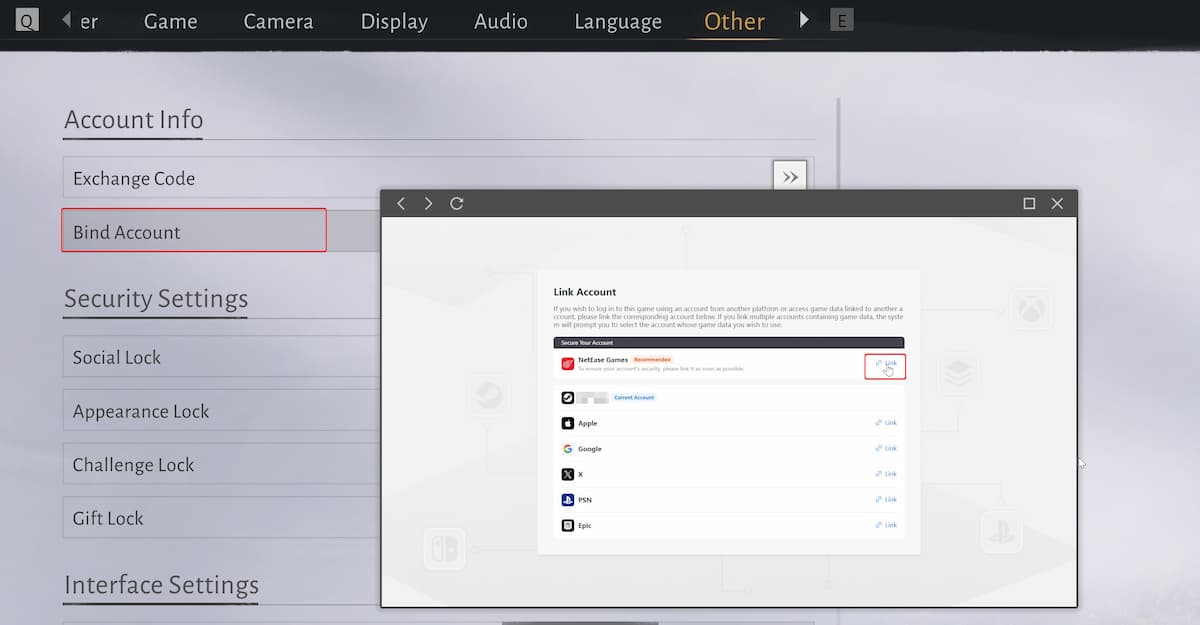Select the Camera tab
The image size is (1200, 625).
278,21
